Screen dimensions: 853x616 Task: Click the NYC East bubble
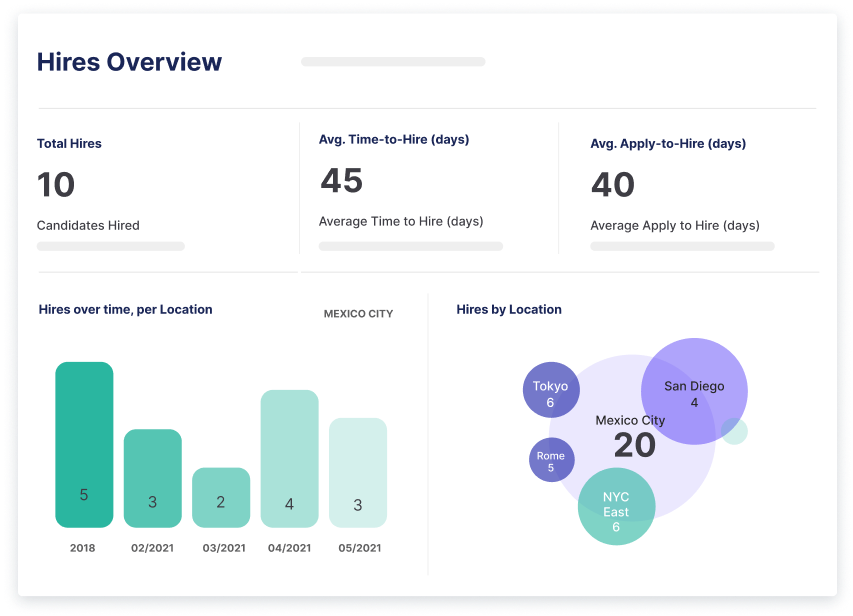[616, 507]
